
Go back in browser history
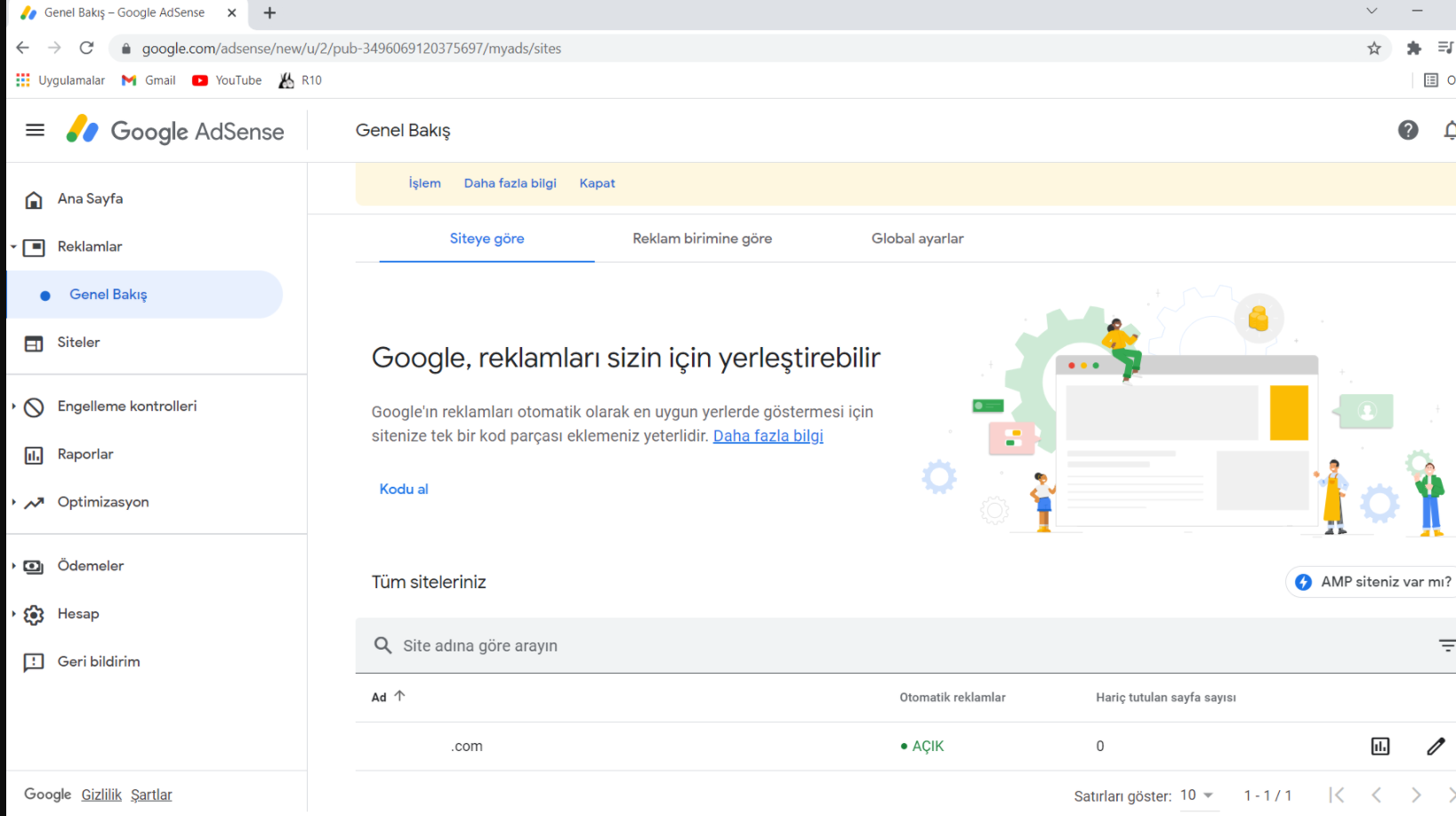click(x=22, y=48)
